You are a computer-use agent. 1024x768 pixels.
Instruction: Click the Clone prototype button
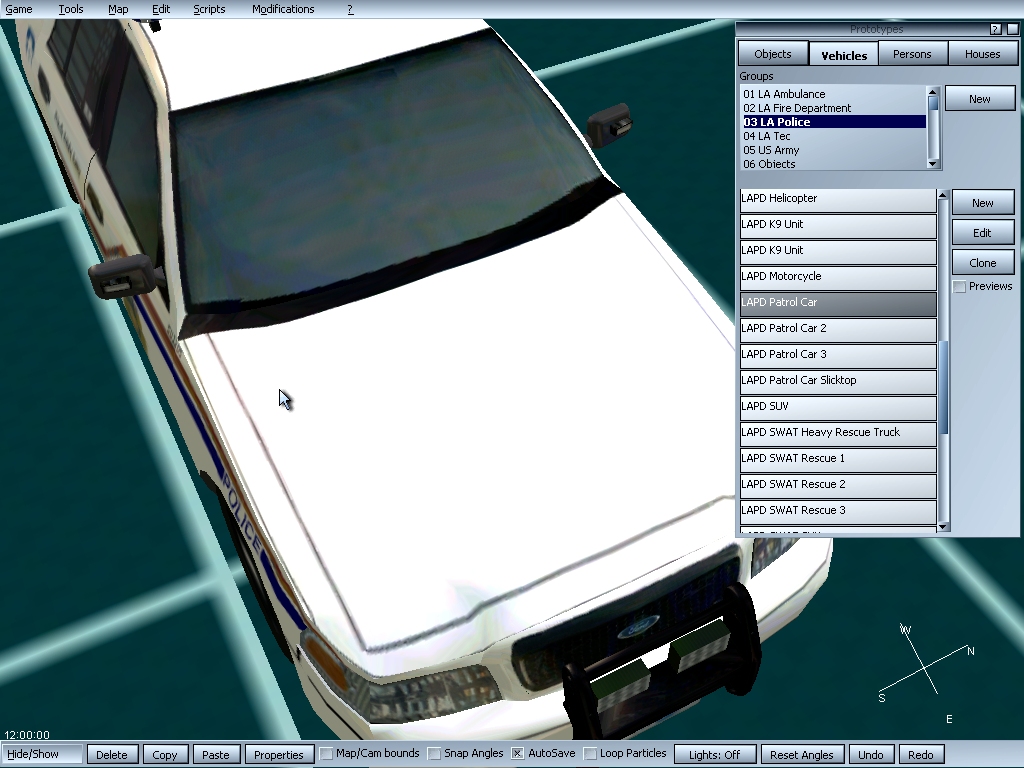983,263
